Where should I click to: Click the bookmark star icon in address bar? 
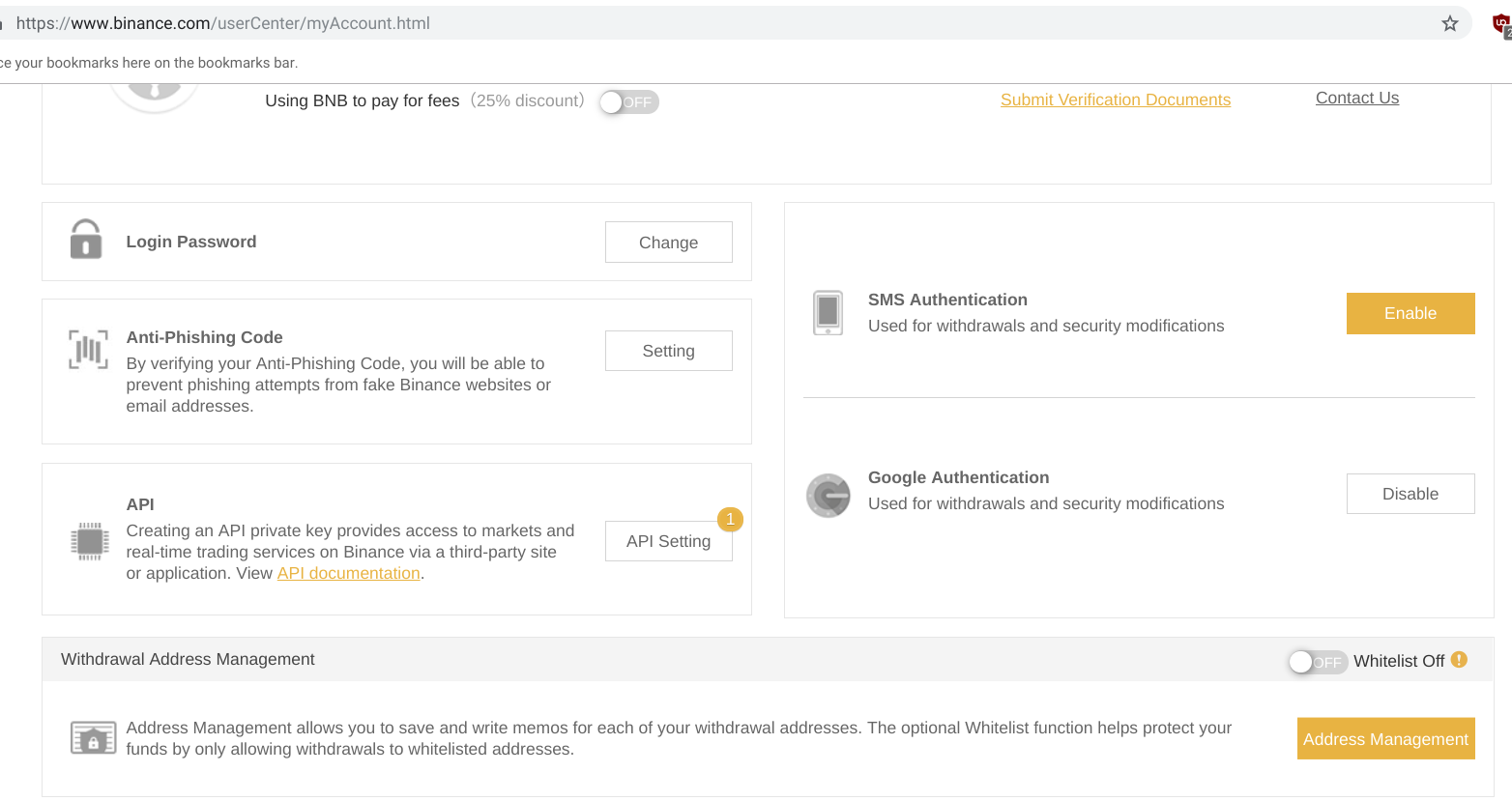point(1449,23)
